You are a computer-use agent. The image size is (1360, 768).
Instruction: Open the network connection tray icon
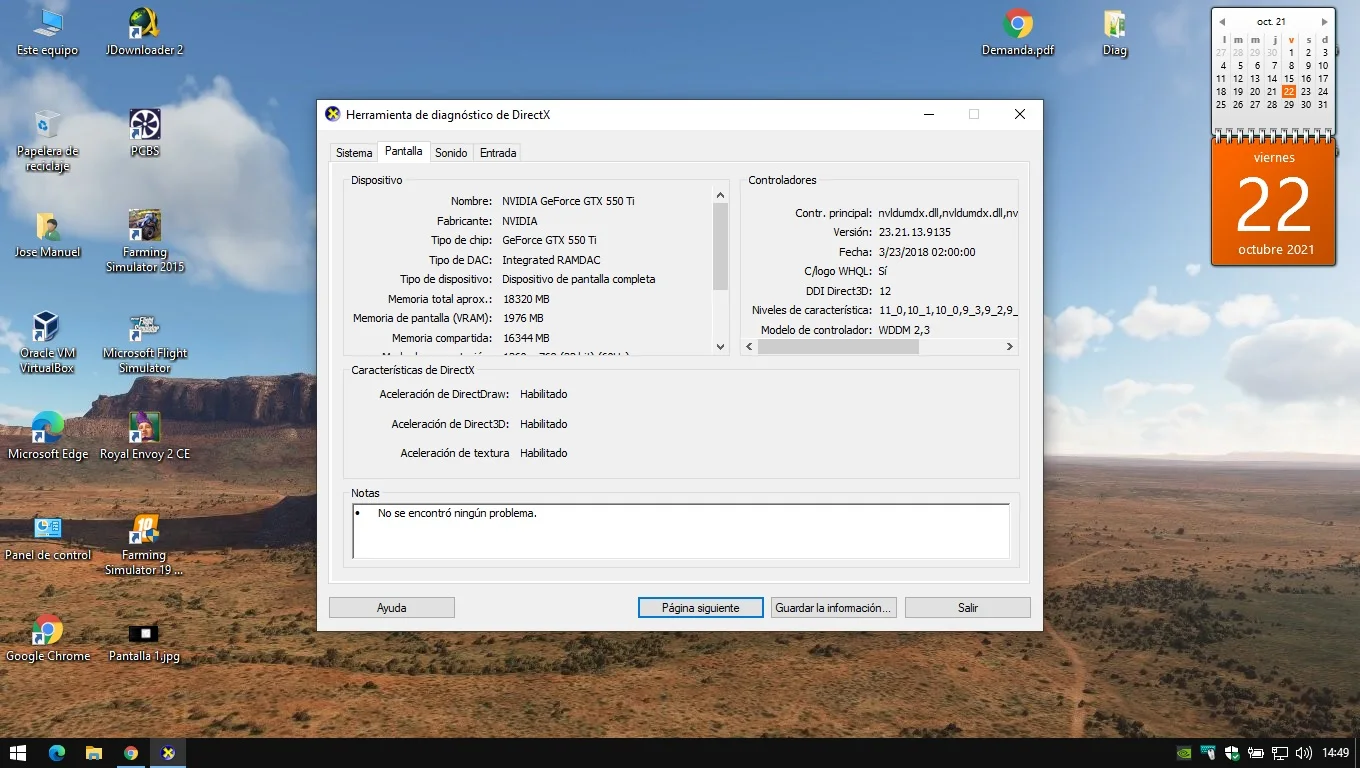coord(1280,753)
